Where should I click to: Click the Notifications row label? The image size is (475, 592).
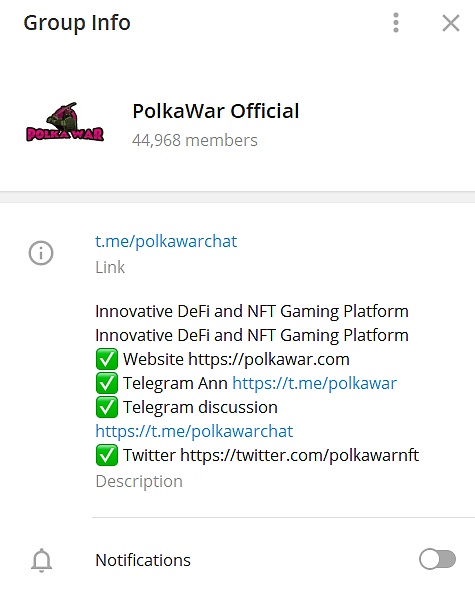[143, 560]
